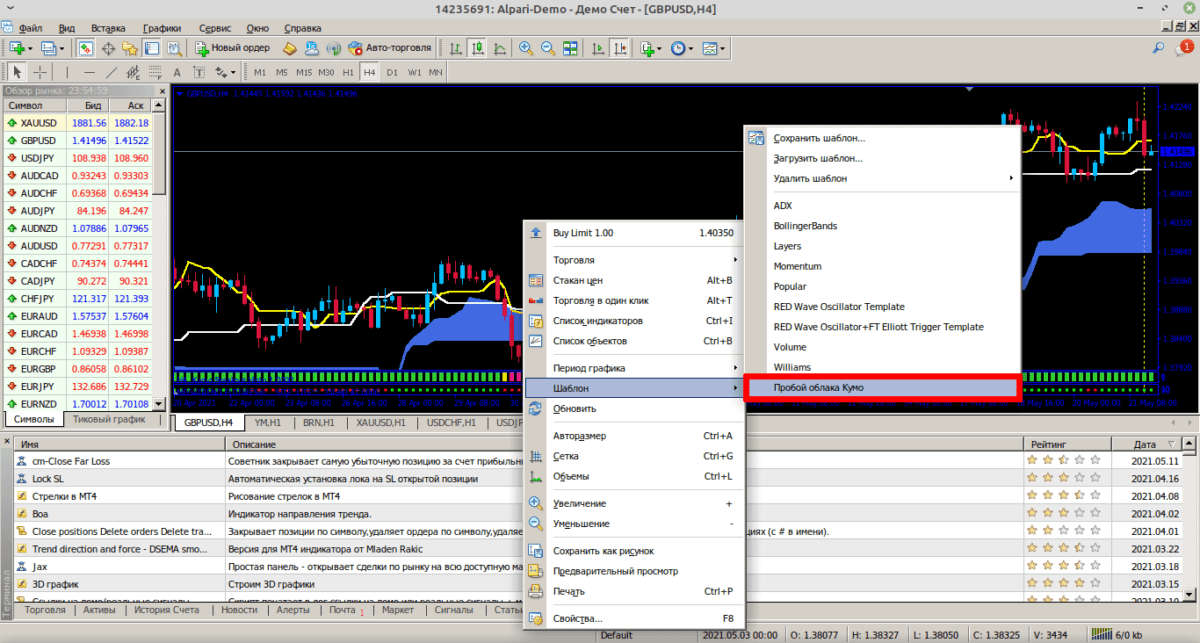1200x643 pixels.
Task: Switch to the XAUUSD,H1 chart tab
Action: pyautogui.click(x=381, y=423)
